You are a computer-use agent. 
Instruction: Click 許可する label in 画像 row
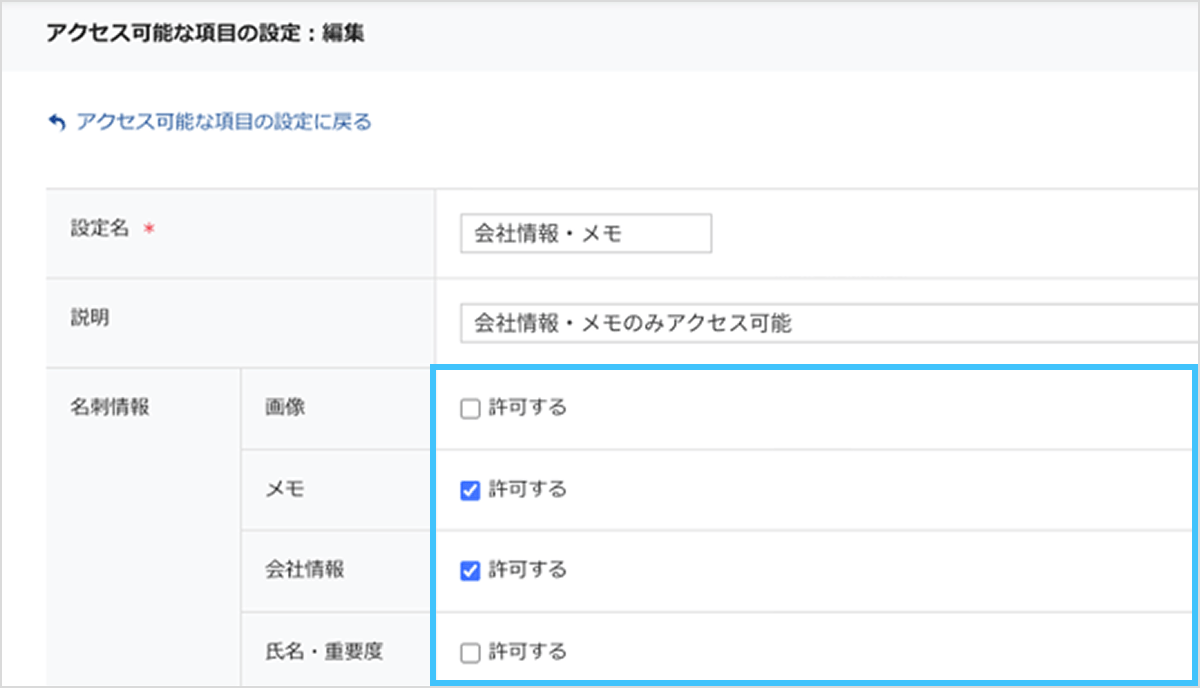(x=527, y=408)
